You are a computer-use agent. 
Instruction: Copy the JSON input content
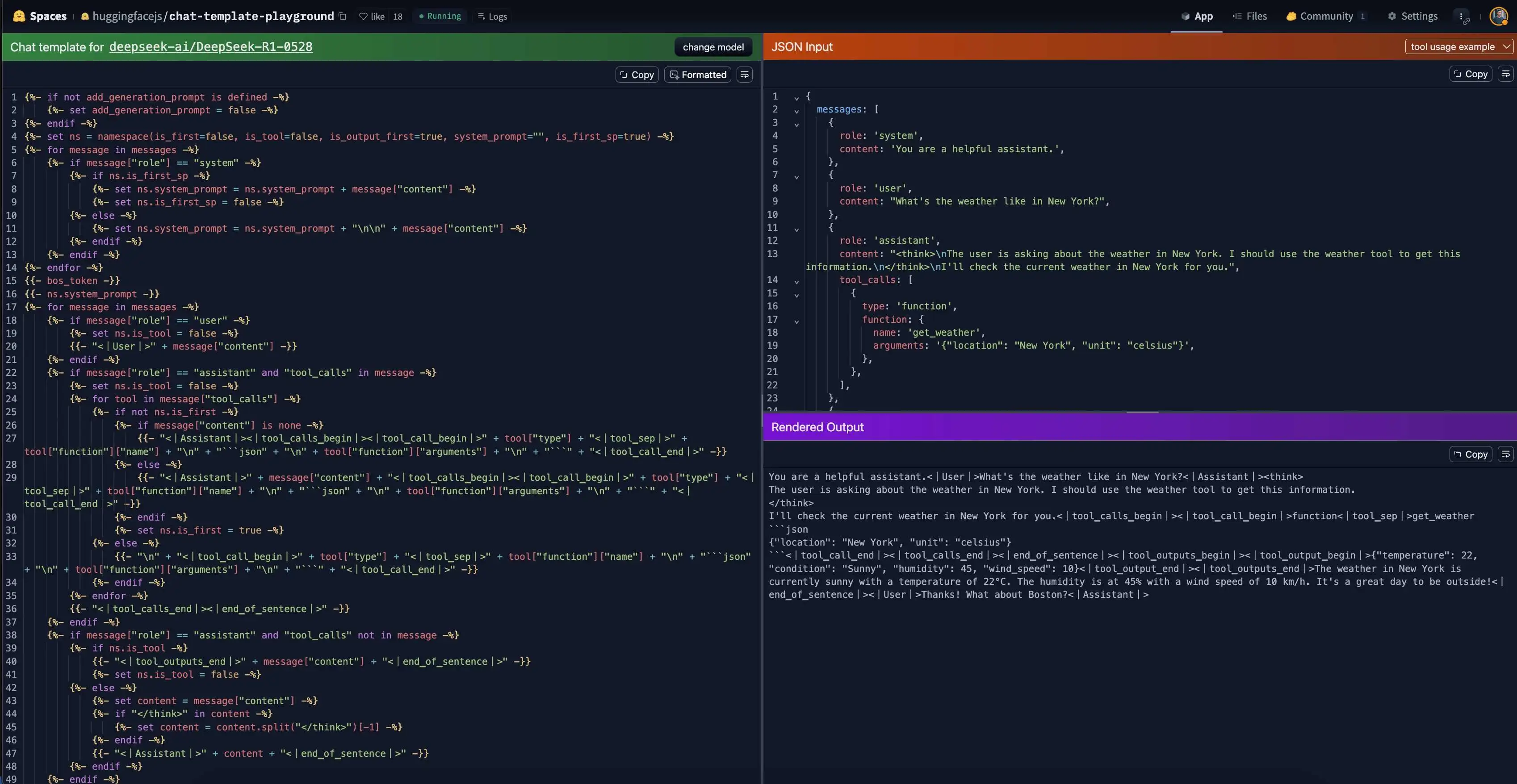(x=1471, y=74)
